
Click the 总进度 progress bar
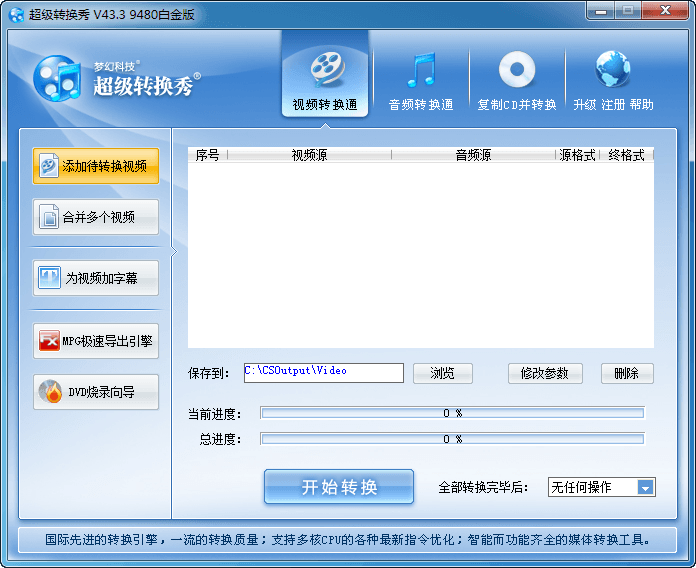(452, 439)
